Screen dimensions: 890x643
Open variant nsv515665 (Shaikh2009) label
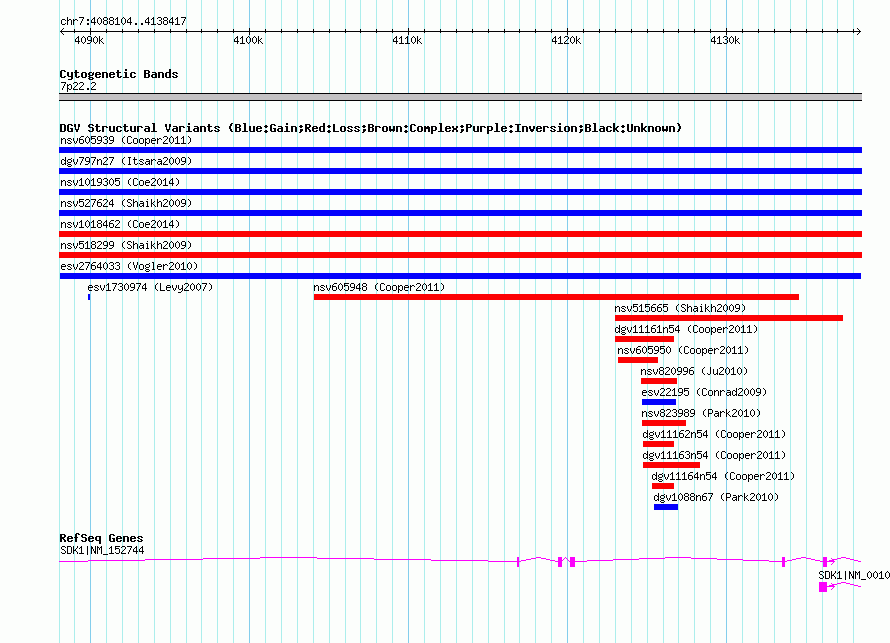[679, 308]
